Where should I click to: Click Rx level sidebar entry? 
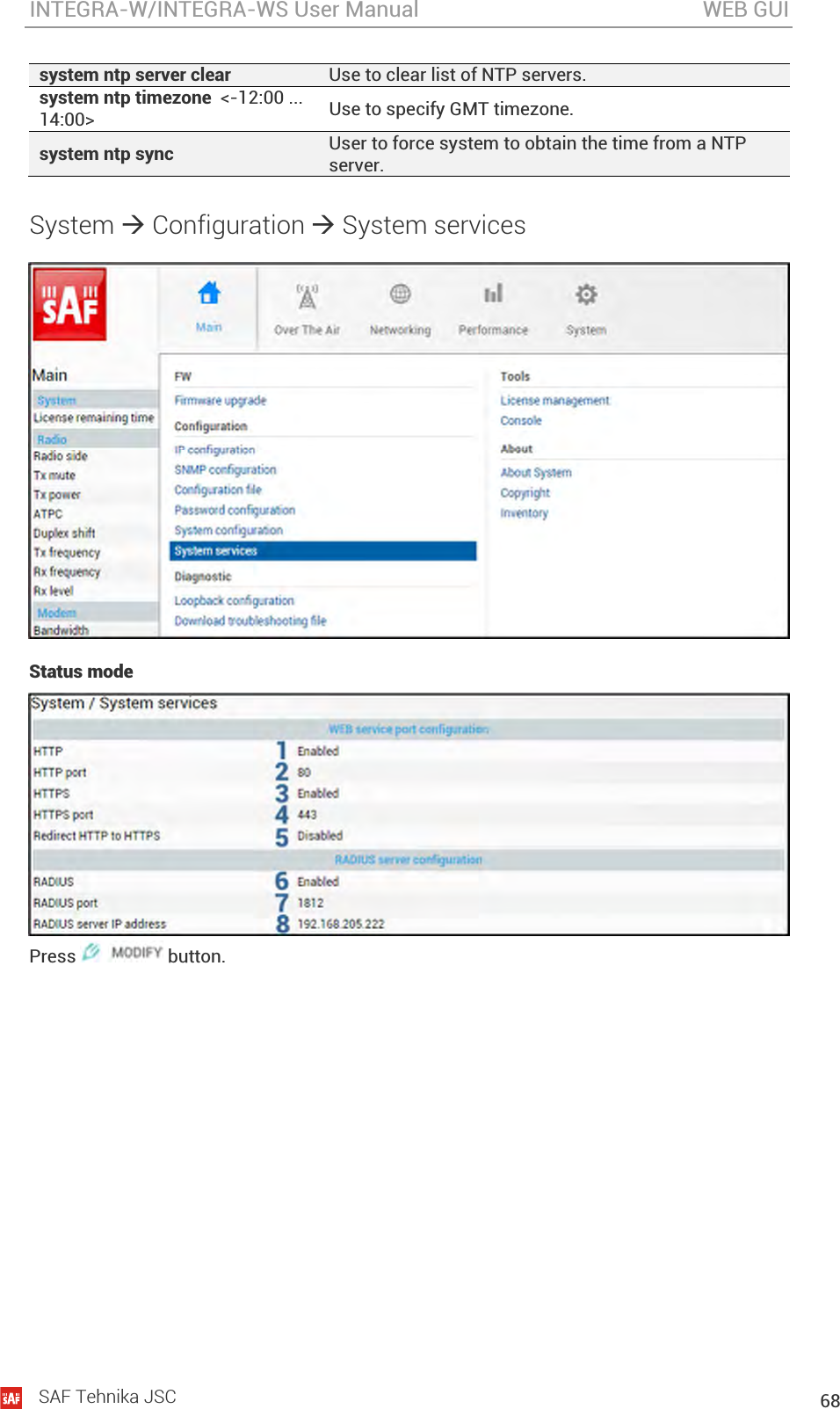tap(54, 592)
